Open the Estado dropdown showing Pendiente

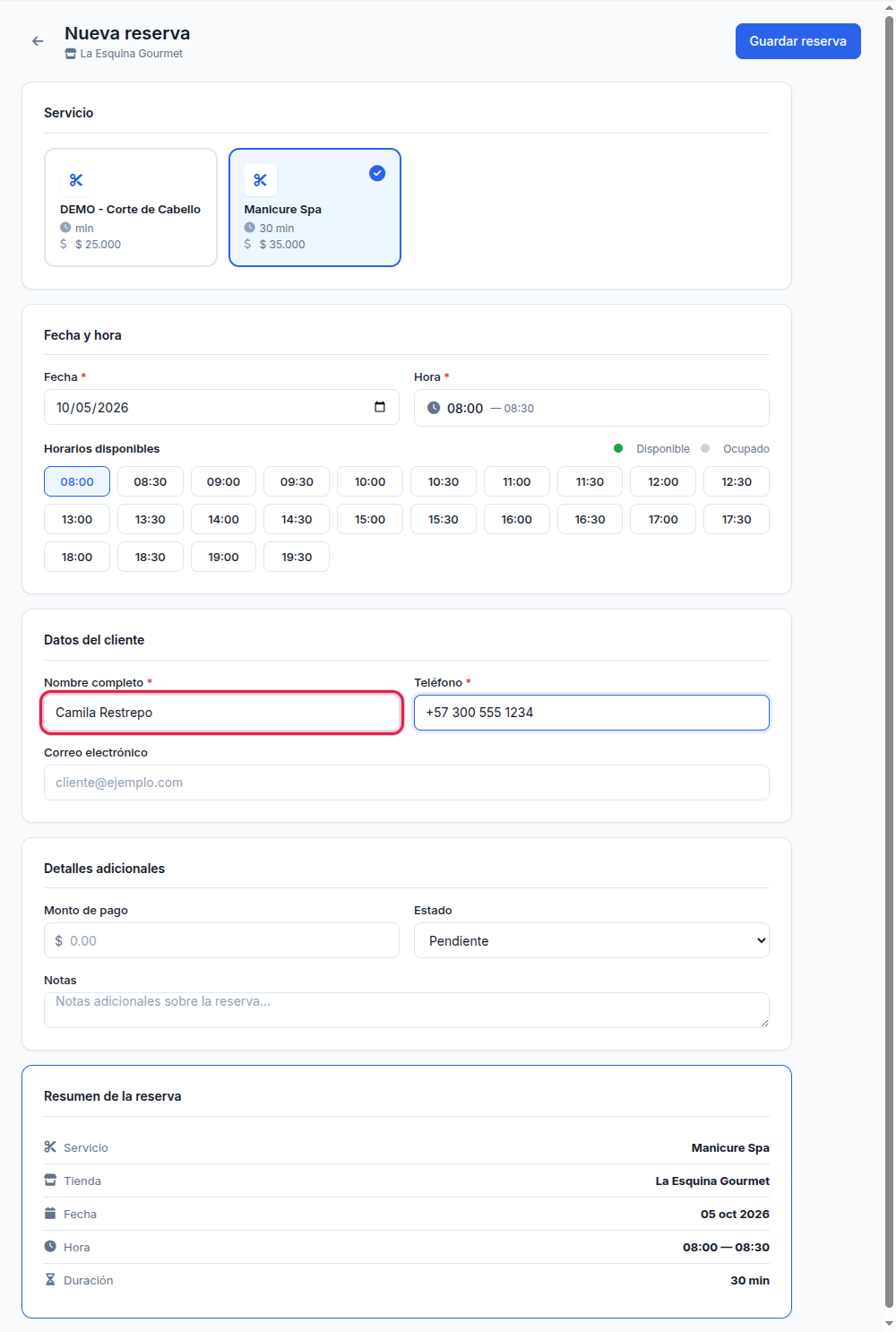pyautogui.click(x=591, y=940)
